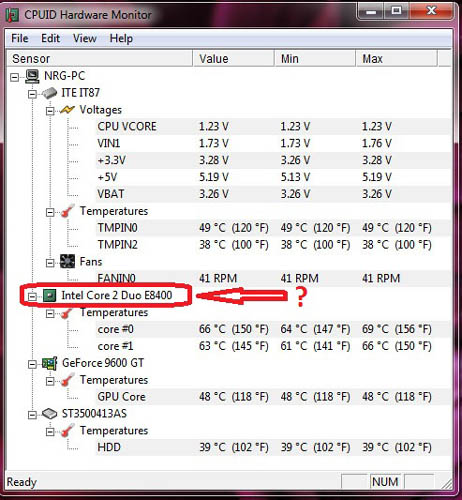Click thermometer icon beside ITE Temperatures
This screenshot has height=500, width=462.
click(67, 211)
